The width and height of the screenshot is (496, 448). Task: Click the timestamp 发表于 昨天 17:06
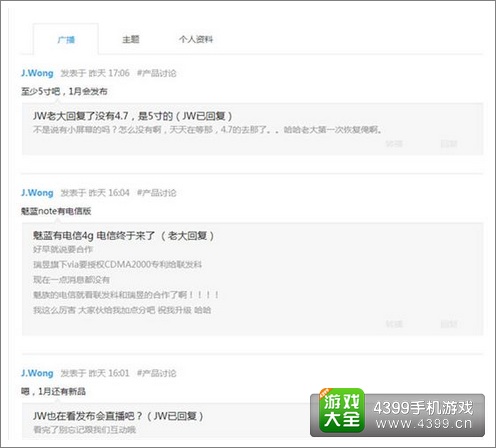pyautogui.click(x=95, y=73)
